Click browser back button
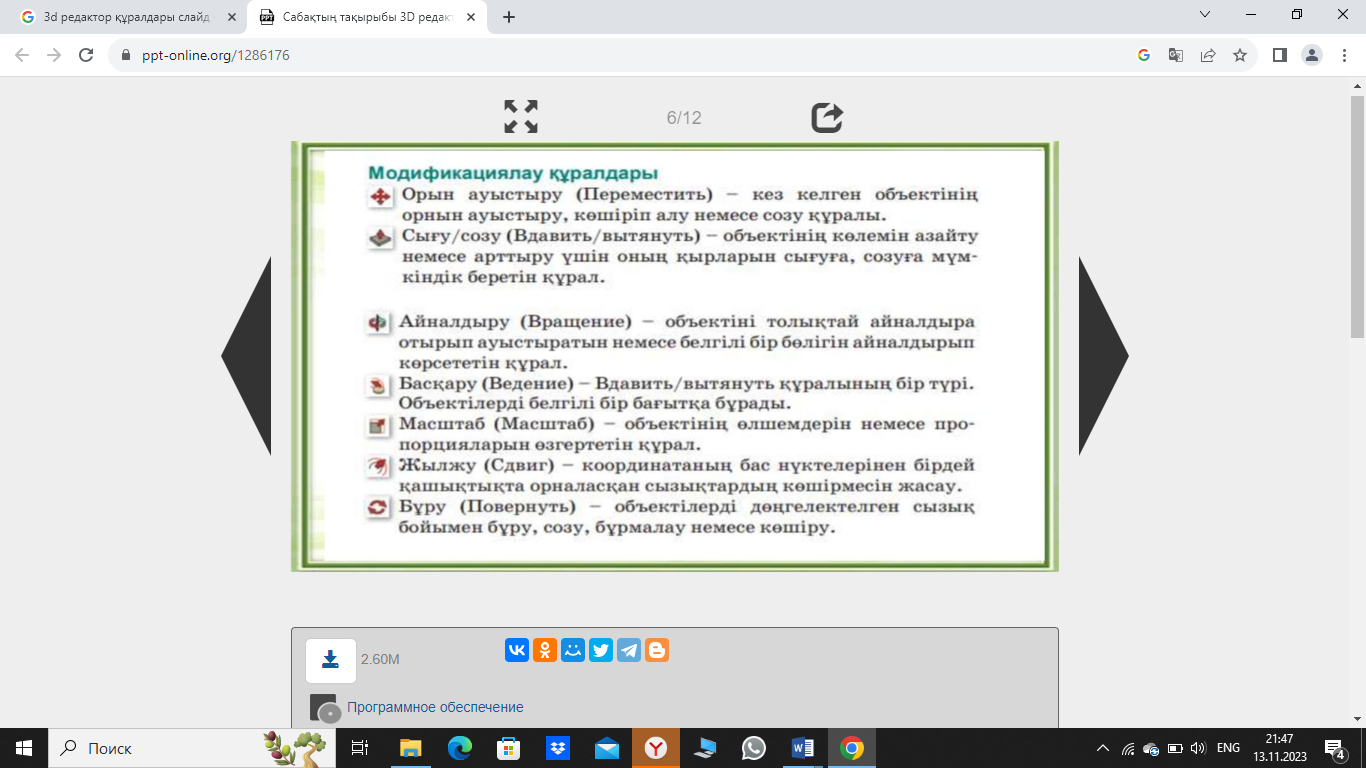Screen dimensions: 1366x768 tap(22, 56)
